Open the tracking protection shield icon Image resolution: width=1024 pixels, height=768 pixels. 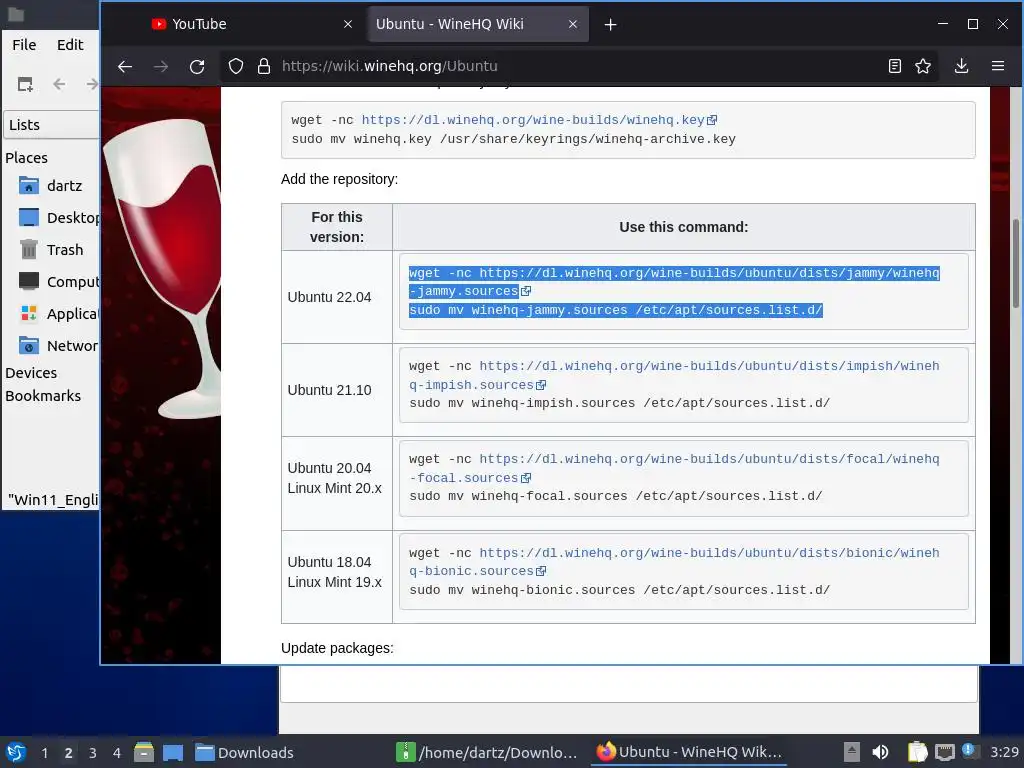coord(236,66)
